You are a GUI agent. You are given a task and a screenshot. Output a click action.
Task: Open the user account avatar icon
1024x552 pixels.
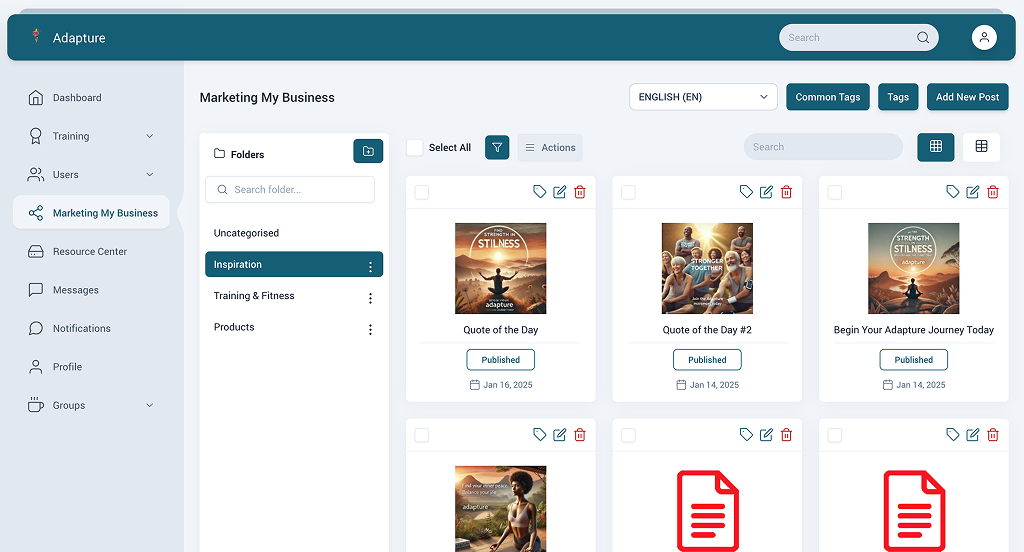984,38
